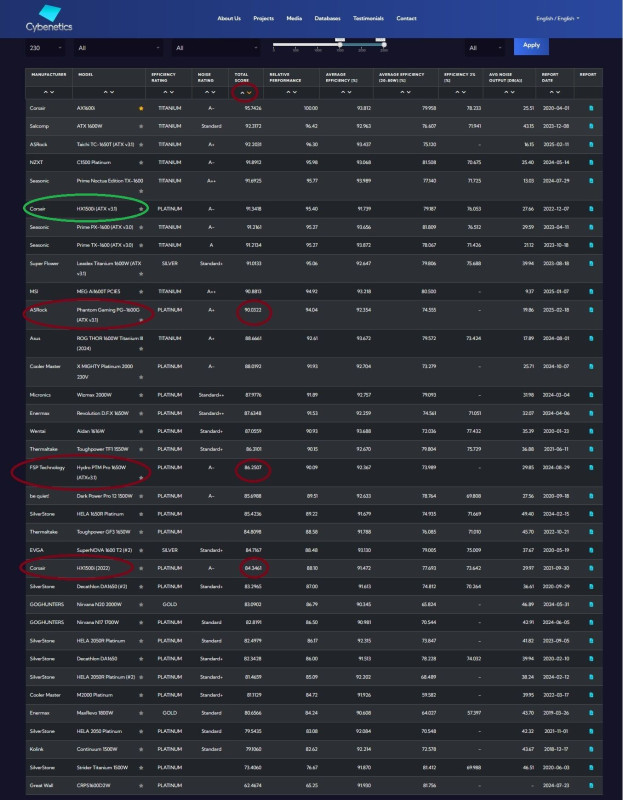Toggle favorite star for MSI MEG Ai1600T PCIE5
This screenshot has width=623, height=800.
tap(141, 291)
